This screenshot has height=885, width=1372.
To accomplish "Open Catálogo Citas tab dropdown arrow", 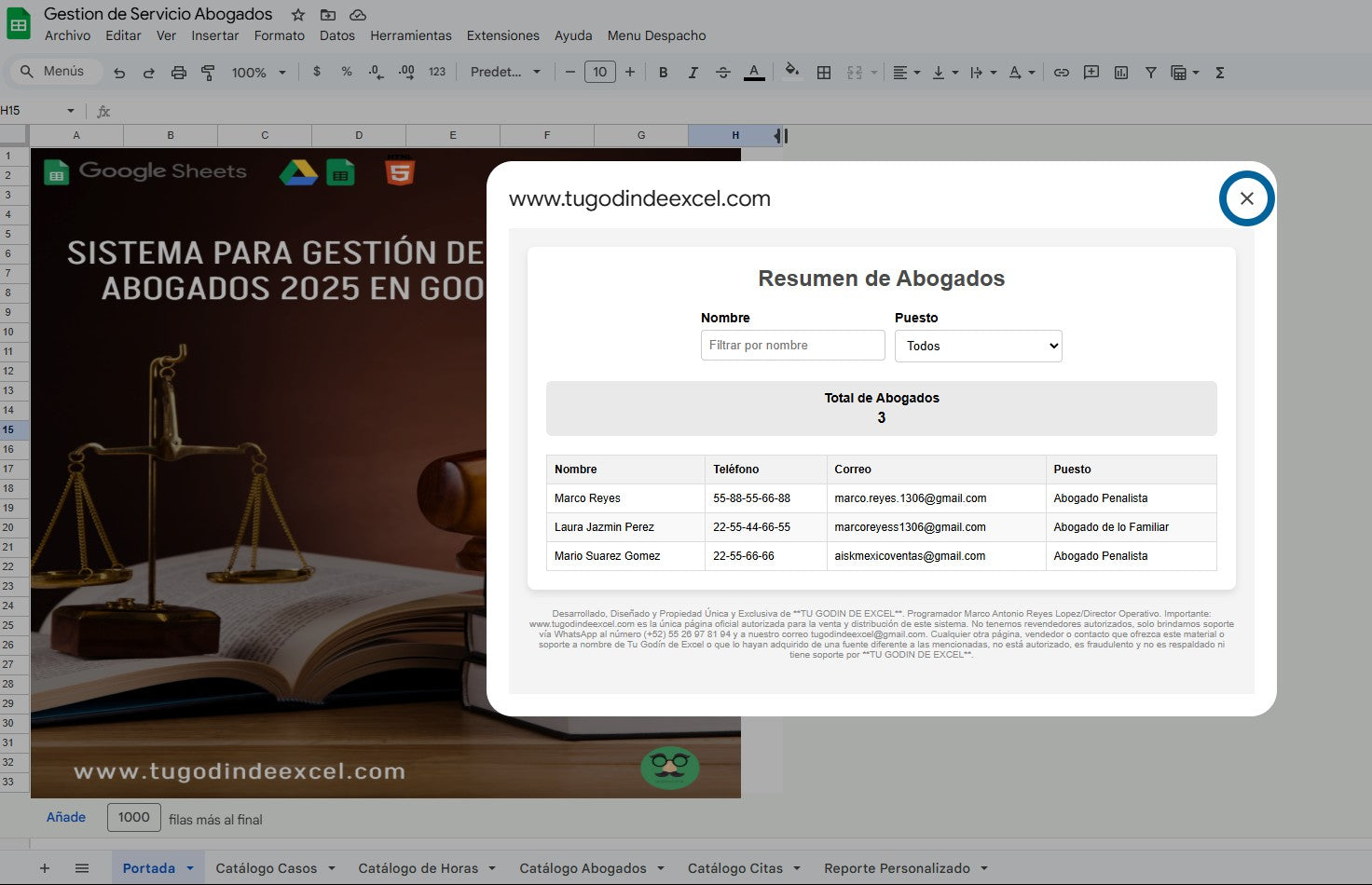I will pyautogui.click(x=797, y=868).
